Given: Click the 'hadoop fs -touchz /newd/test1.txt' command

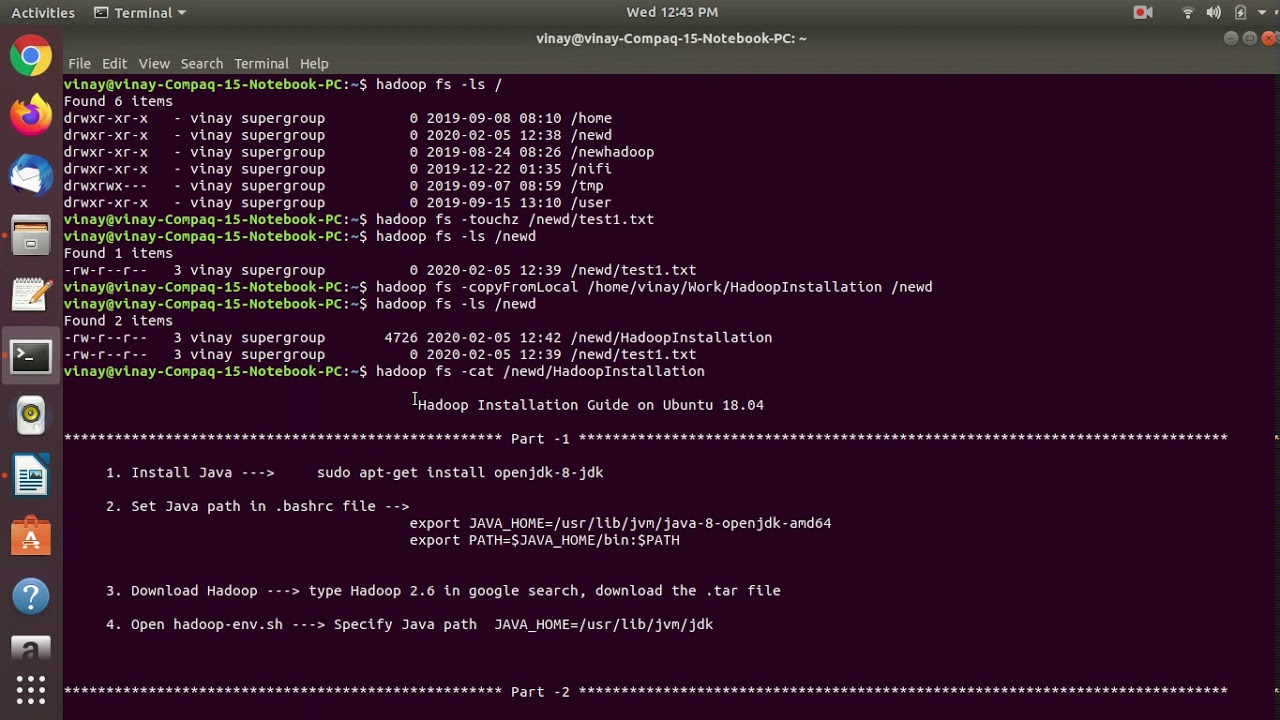Looking at the screenshot, I should 515,219.
